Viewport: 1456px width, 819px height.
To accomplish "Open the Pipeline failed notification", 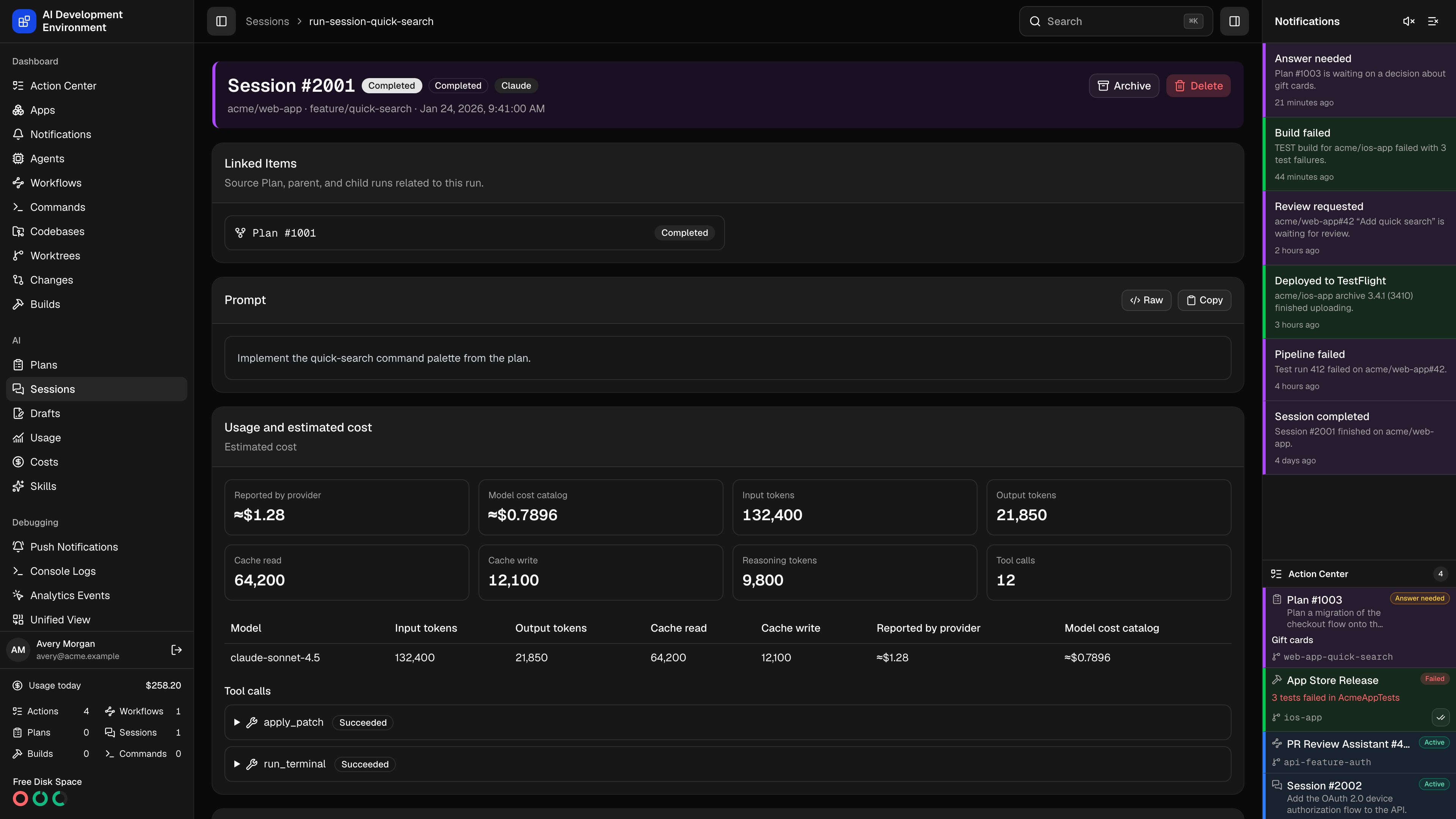I will [x=1359, y=370].
